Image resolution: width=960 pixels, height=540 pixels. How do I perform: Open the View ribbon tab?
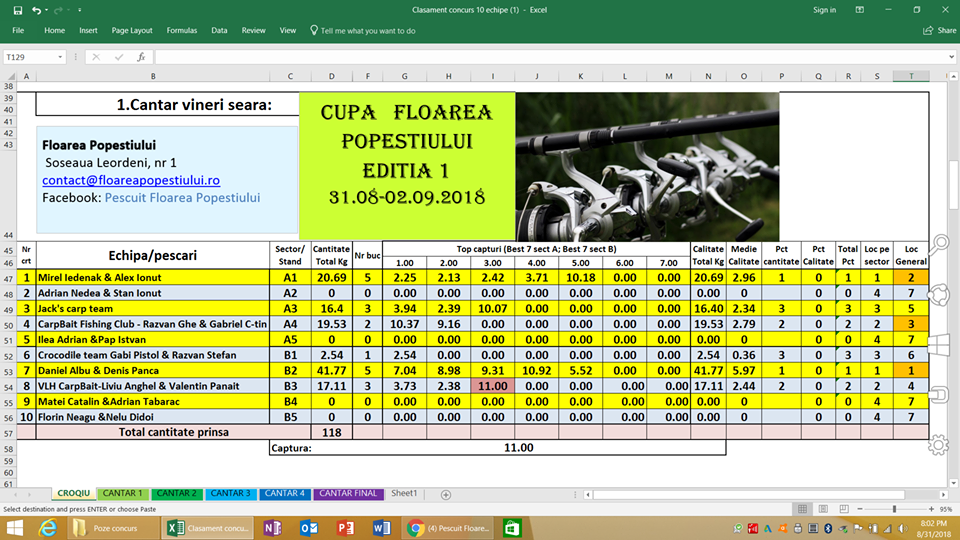click(288, 31)
